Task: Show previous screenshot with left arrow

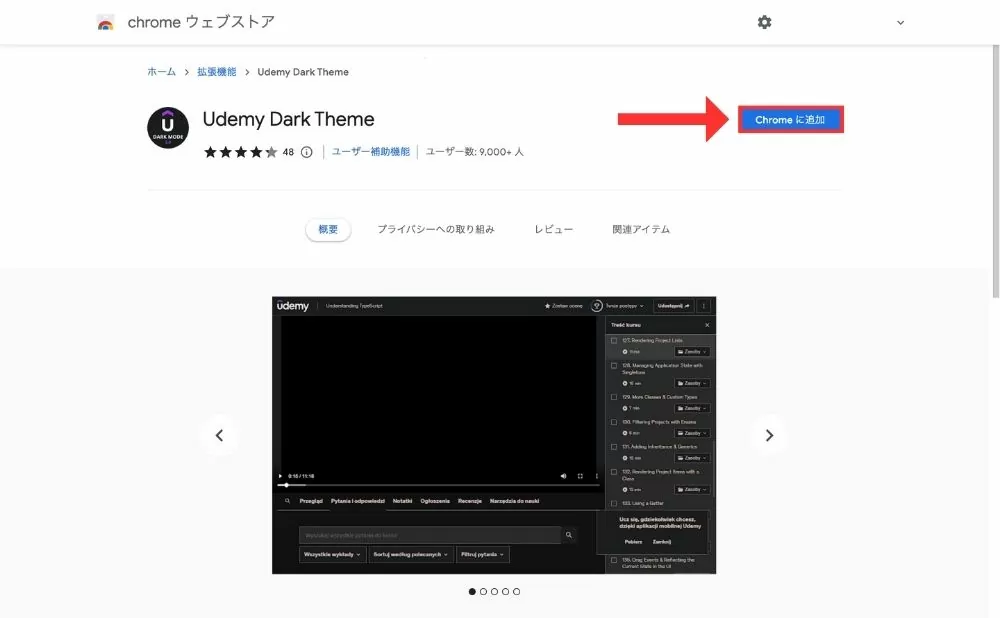Action: [x=219, y=435]
